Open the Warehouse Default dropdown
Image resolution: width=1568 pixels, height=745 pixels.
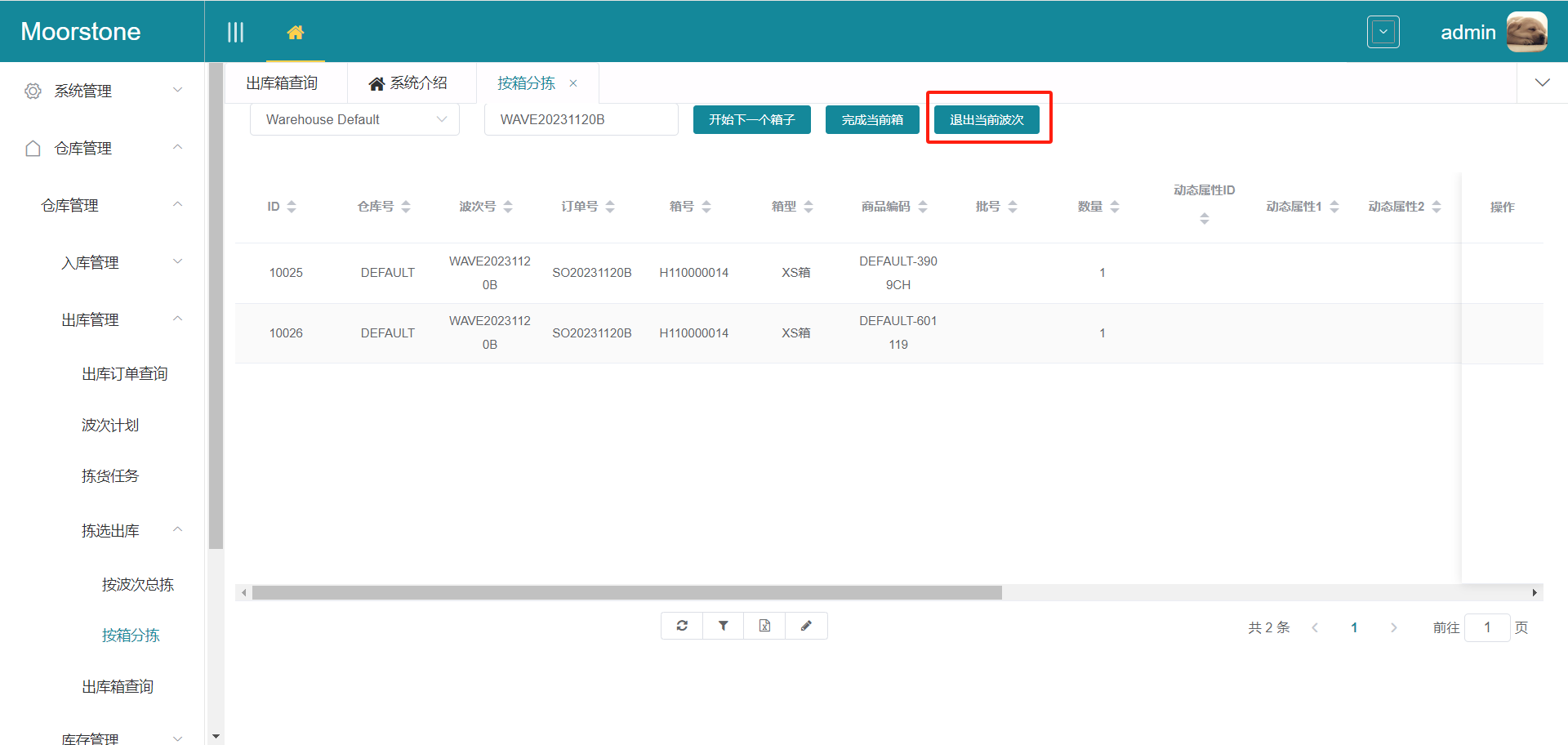click(x=354, y=120)
